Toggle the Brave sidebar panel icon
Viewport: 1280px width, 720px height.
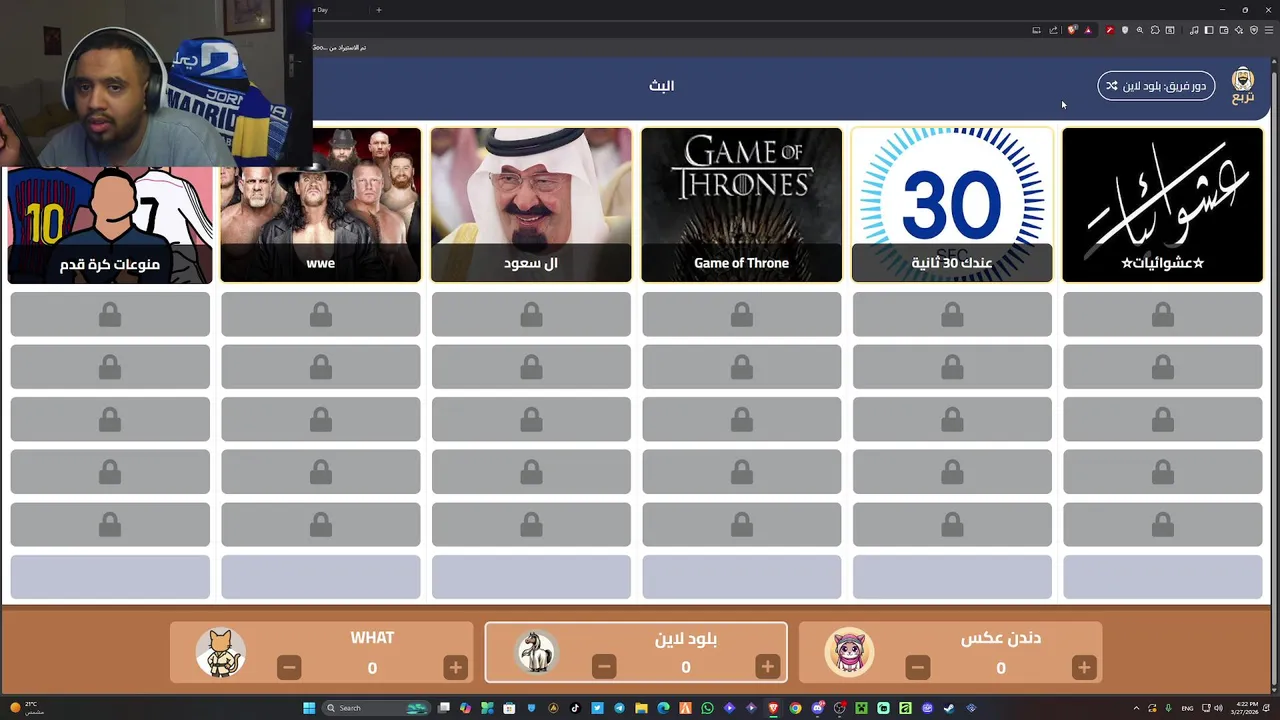coord(1209,30)
